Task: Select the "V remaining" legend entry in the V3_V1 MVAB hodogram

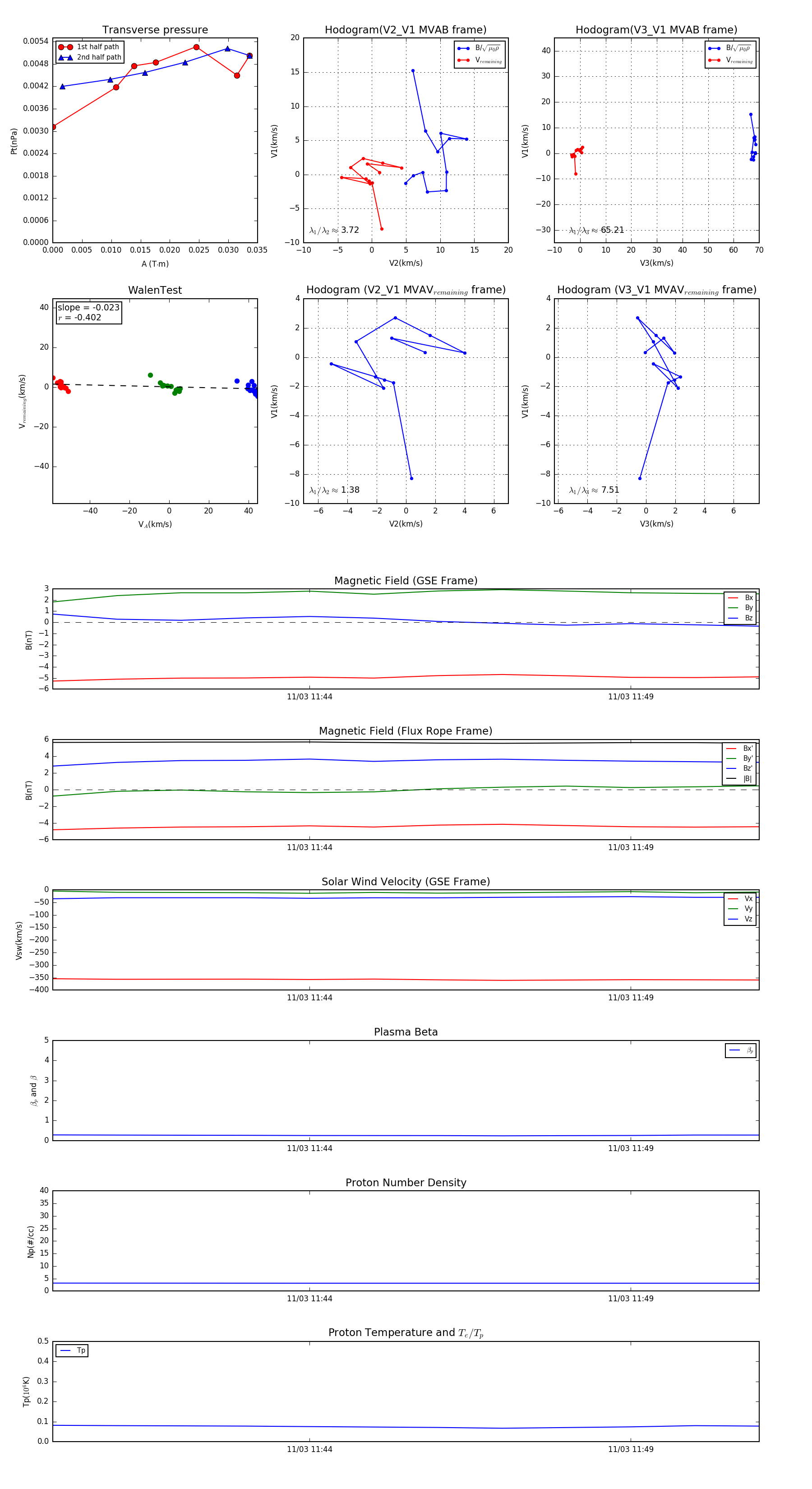Action: tap(730, 60)
